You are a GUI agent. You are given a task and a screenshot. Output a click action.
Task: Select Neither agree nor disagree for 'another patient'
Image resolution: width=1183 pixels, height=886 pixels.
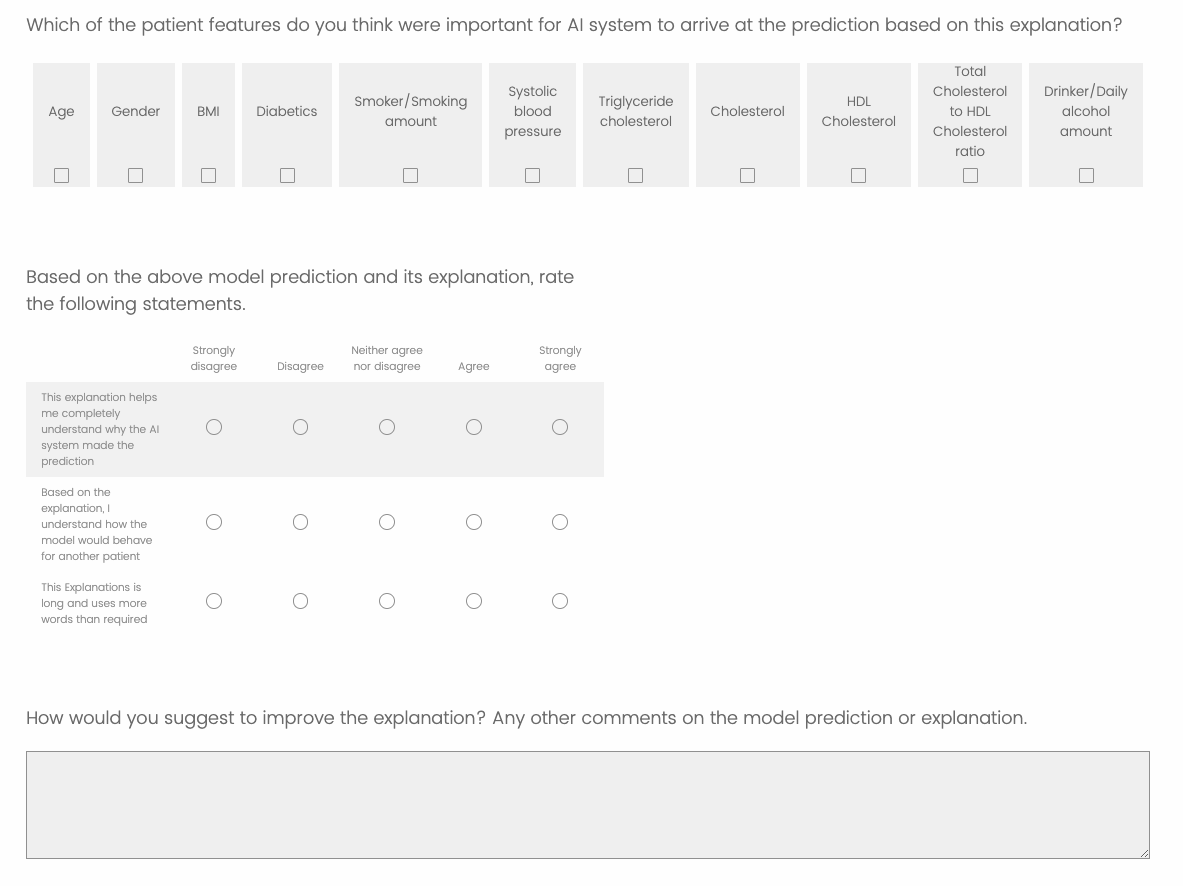click(x=387, y=522)
